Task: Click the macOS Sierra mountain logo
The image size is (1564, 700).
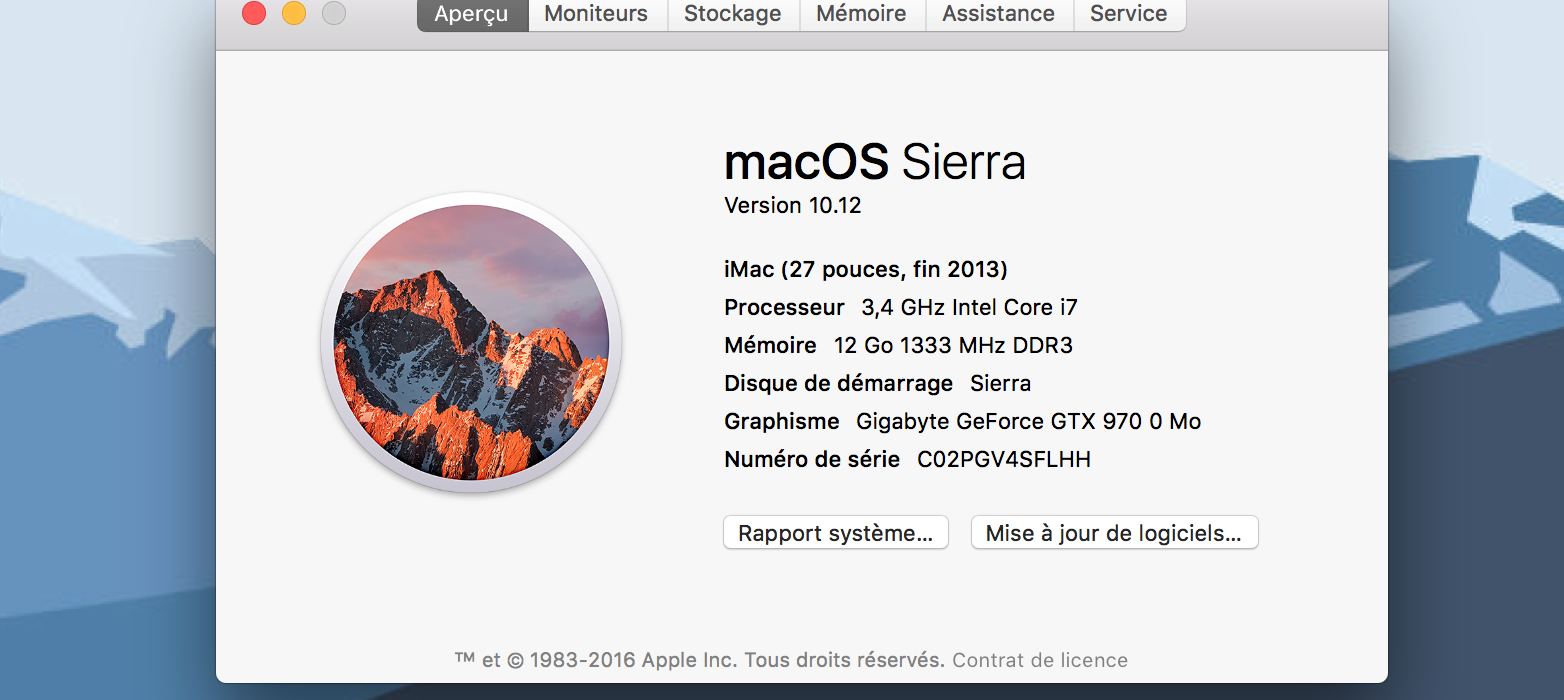Action: 471,342
